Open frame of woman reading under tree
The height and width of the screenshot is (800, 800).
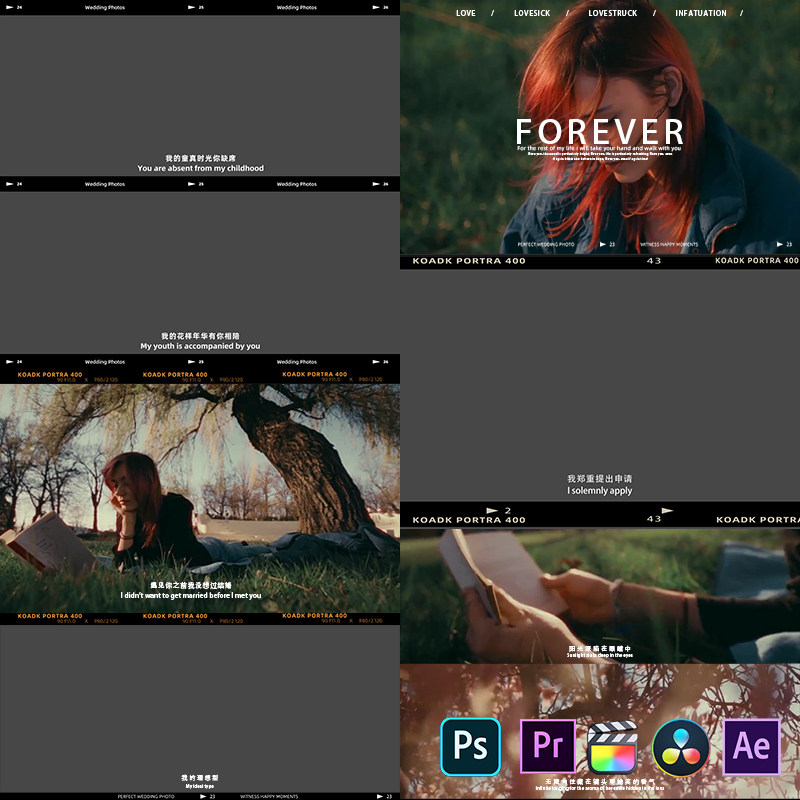coord(199,498)
